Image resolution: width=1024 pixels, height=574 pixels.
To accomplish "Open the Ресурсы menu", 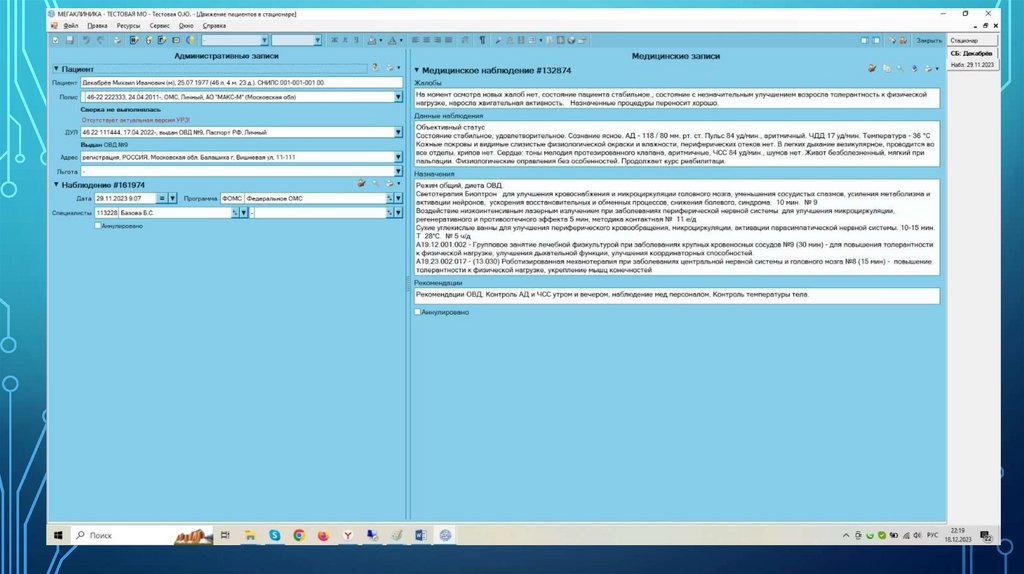I will pos(128,26).
